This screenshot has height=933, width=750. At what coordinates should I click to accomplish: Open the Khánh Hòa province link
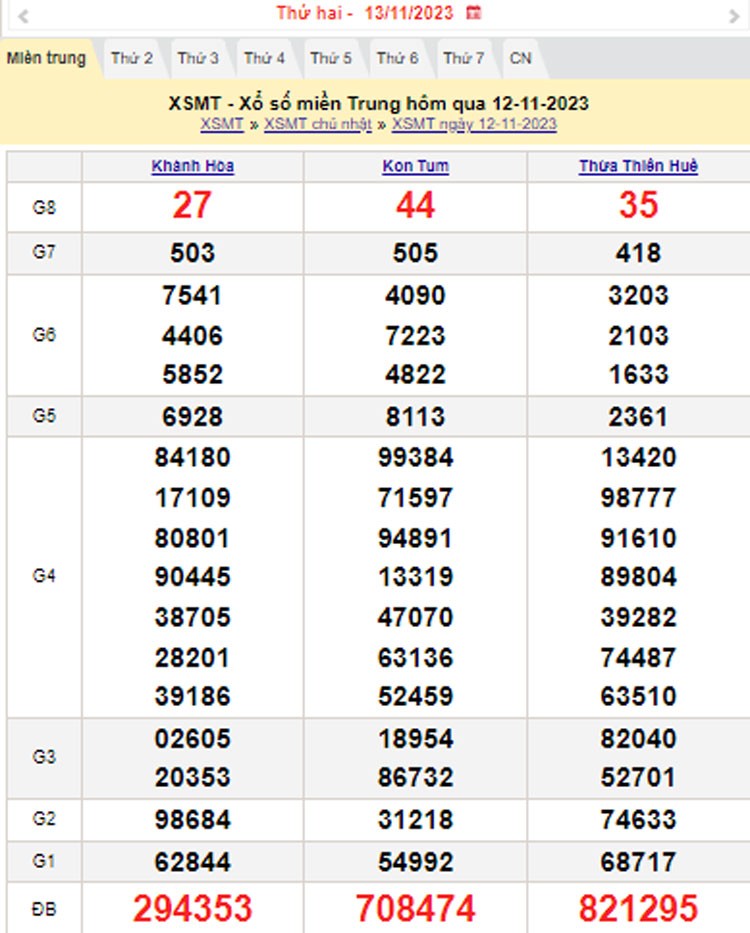tap(193, 166)
